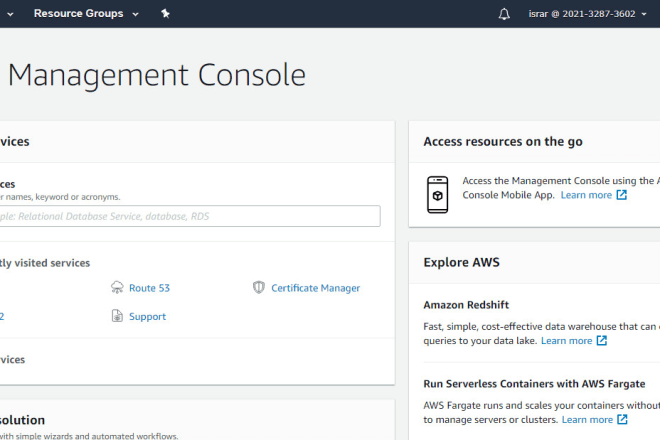Open Certificate Manager service link

pyautogui.click(x=315, y=288)
